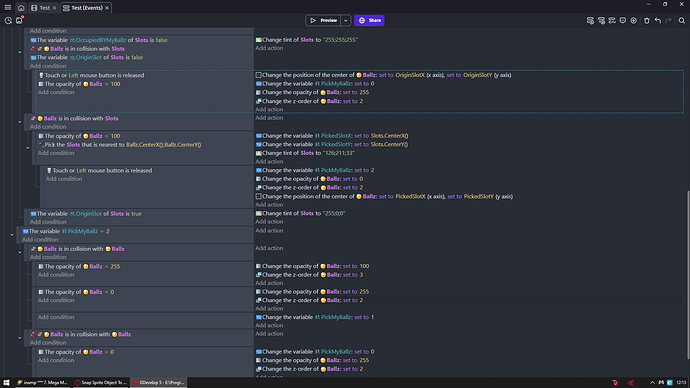The width and height of the screenshot is (690, 388).
Task: Open the search in events magnifier
Action: pos(682,20)
